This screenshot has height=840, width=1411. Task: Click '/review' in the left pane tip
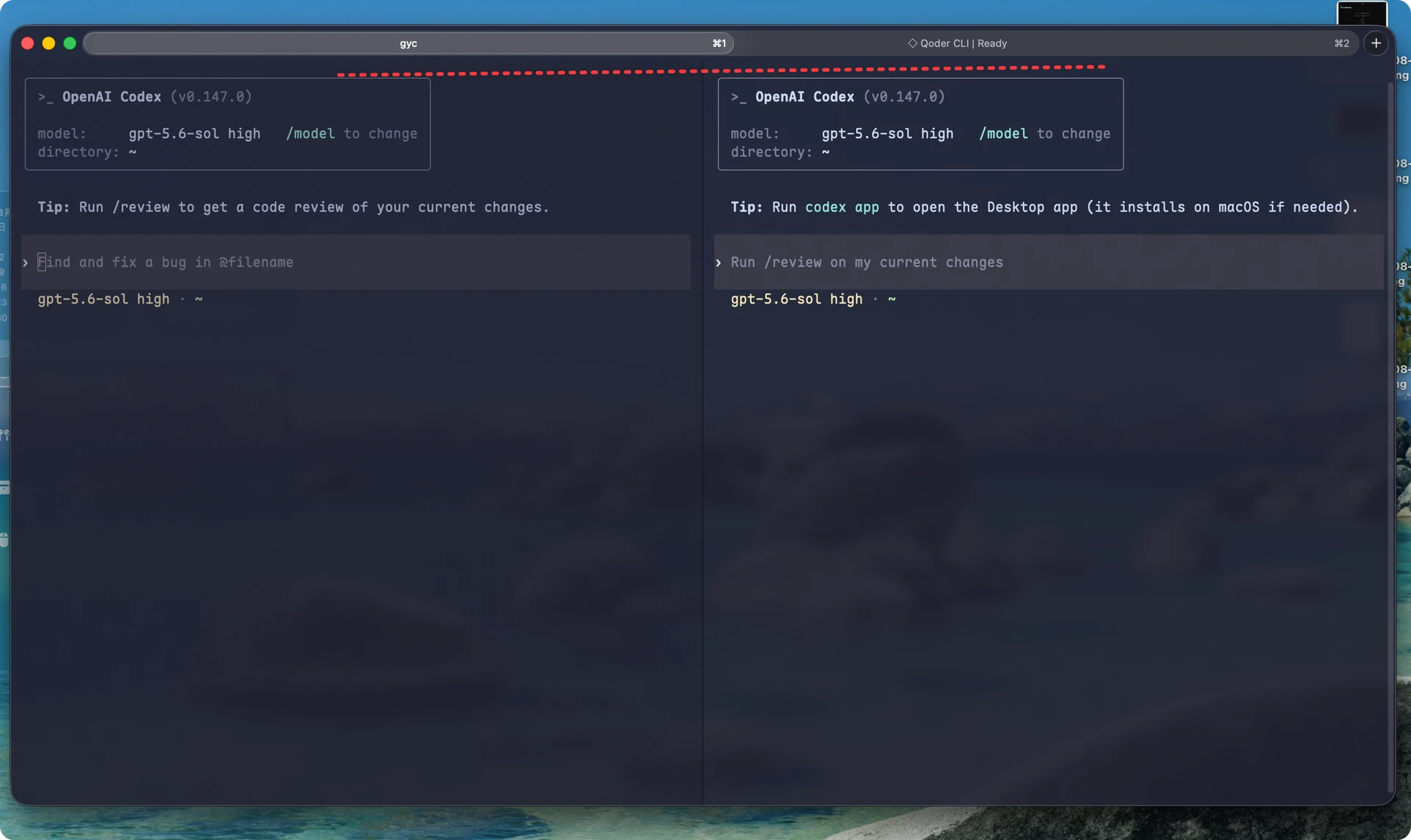tap(141, 207)
